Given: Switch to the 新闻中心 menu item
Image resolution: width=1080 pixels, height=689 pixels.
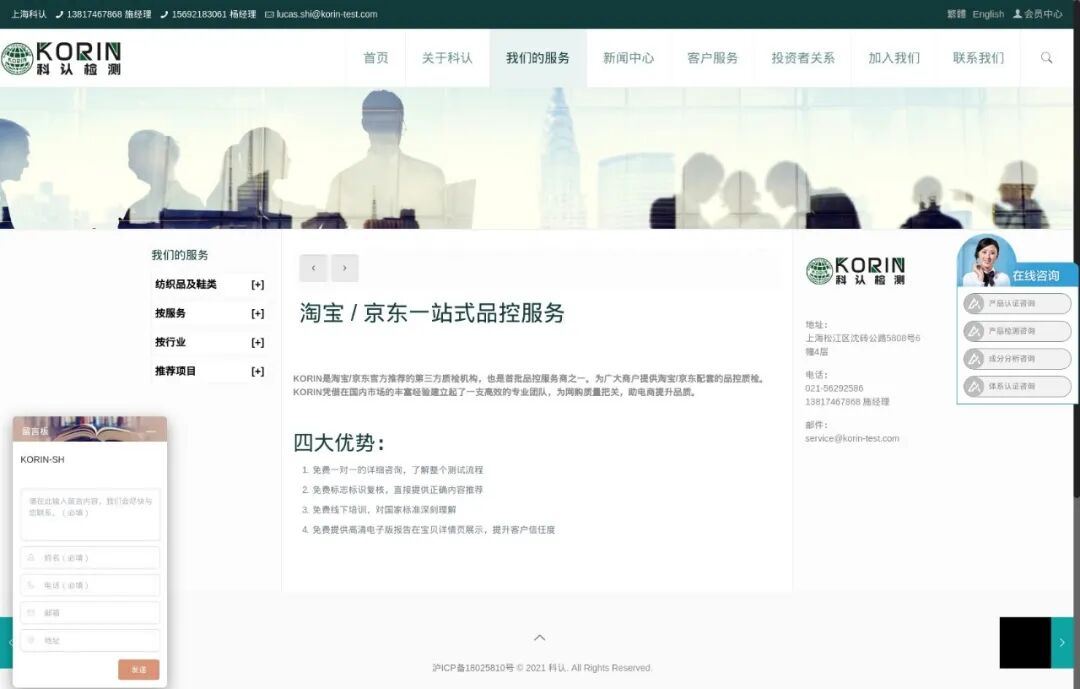Looking at the screenshot, I should 628,58.
